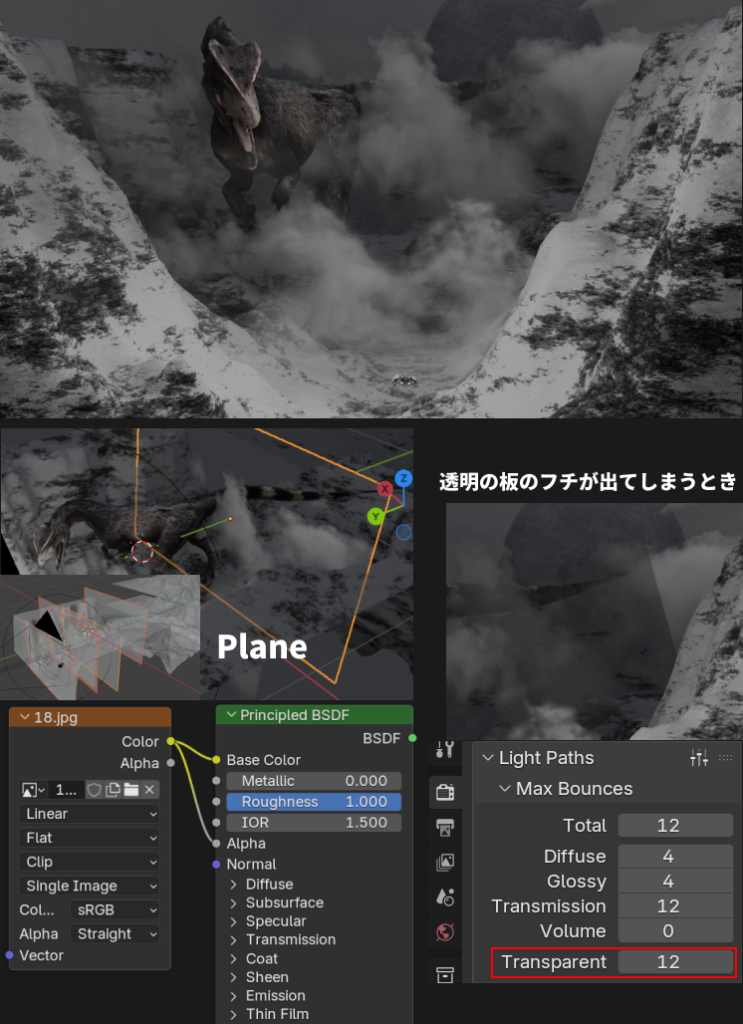The image size is (743, 1024).
Task: Click the Roughness value slider
Action: coord(313,802)
